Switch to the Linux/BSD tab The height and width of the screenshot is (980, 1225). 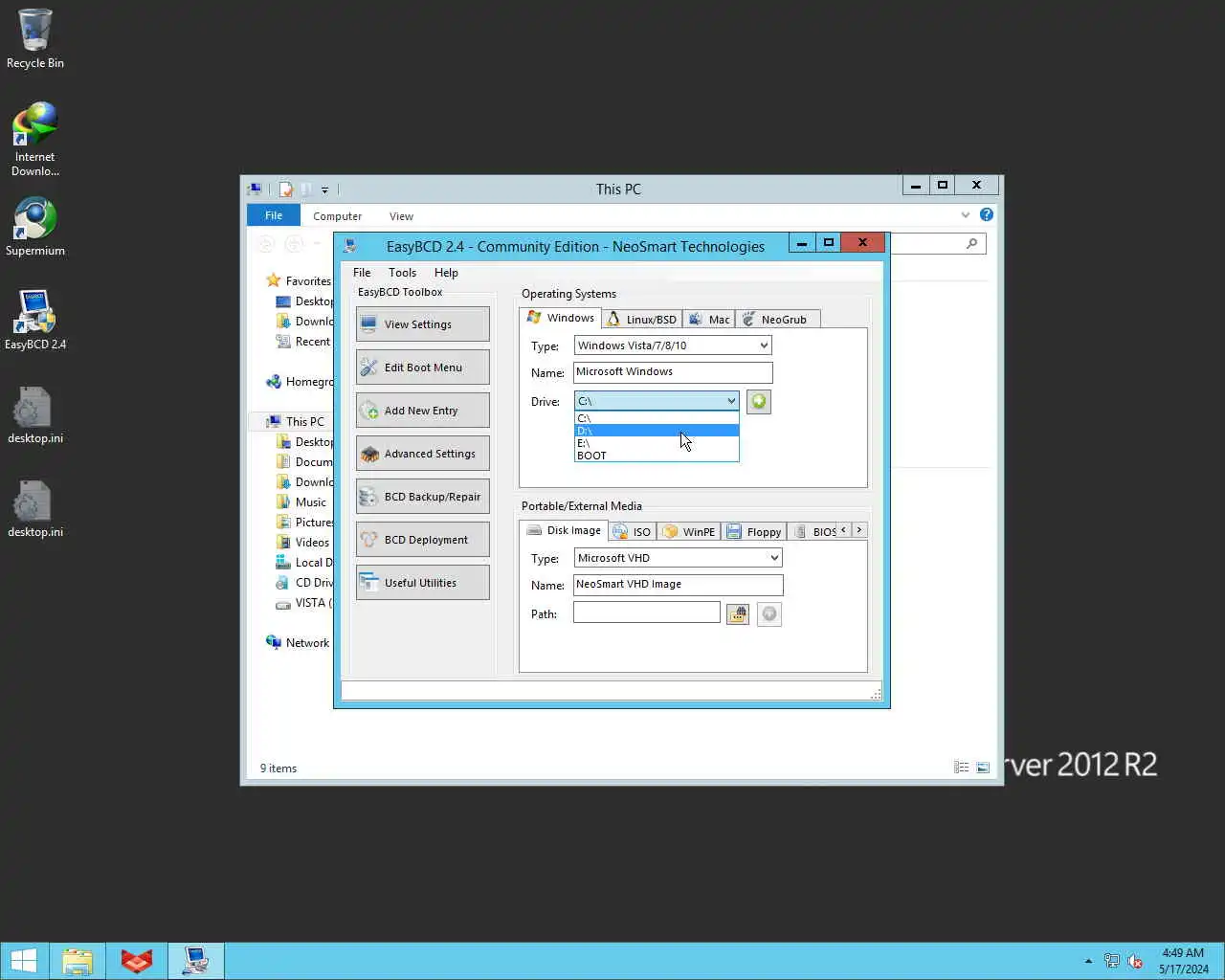tap(642, 320)
